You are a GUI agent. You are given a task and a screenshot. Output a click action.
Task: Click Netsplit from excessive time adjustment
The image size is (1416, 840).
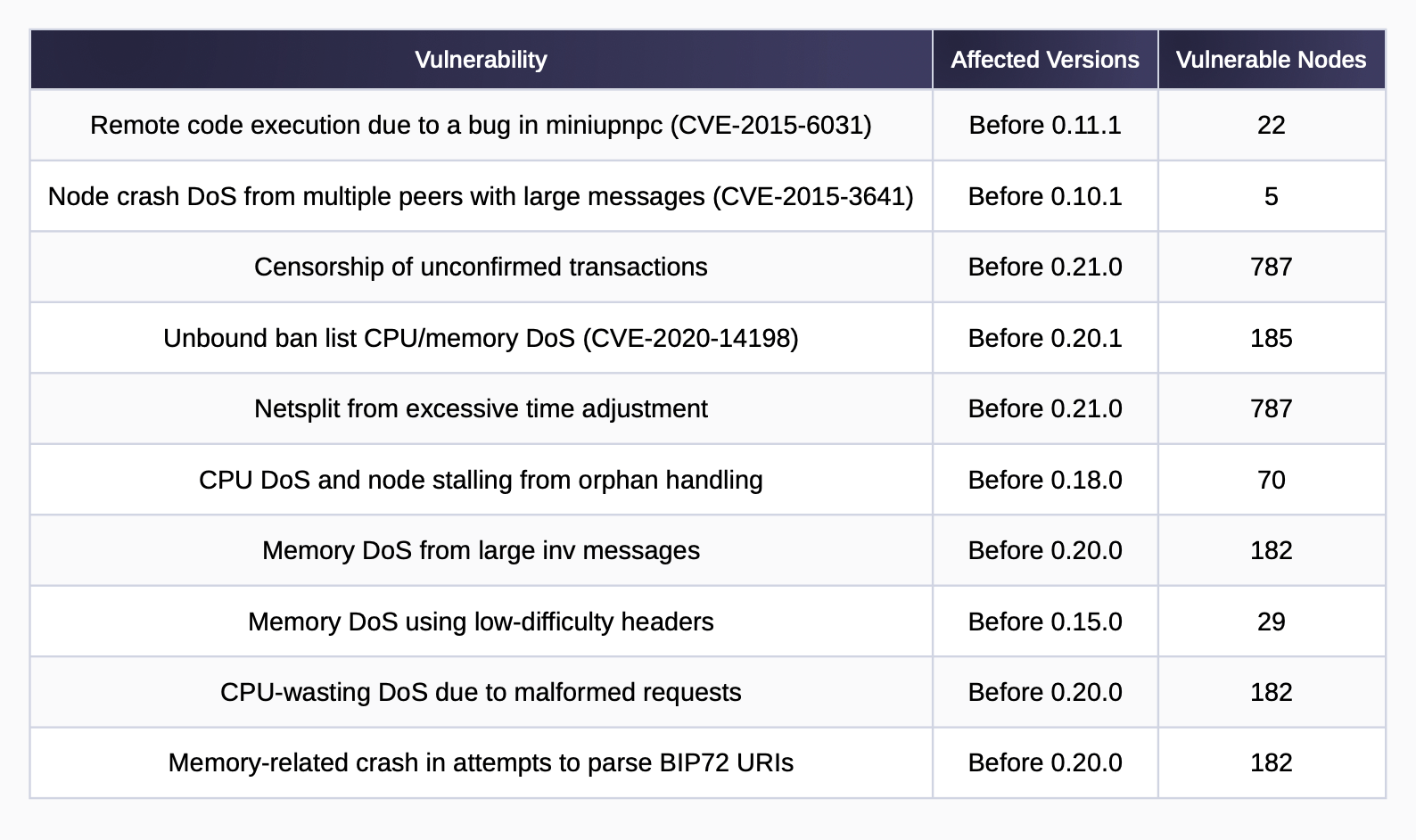coord(481,408)
